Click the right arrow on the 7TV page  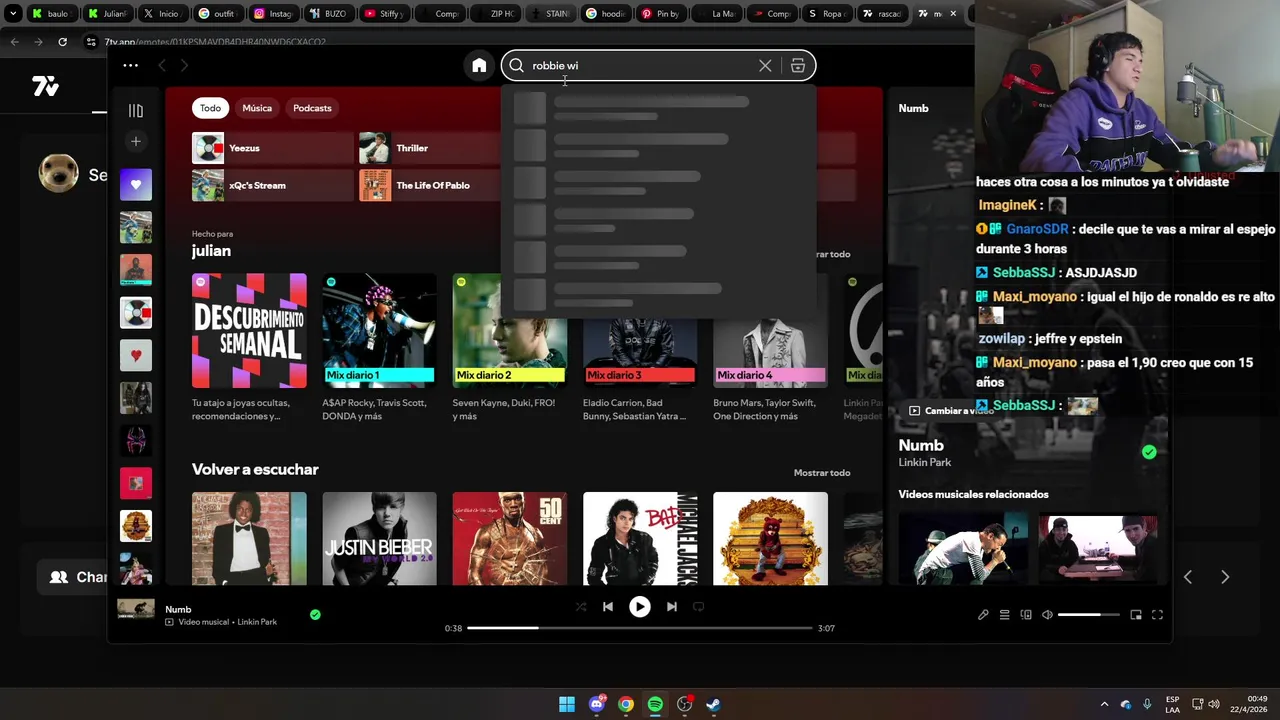1225,577
